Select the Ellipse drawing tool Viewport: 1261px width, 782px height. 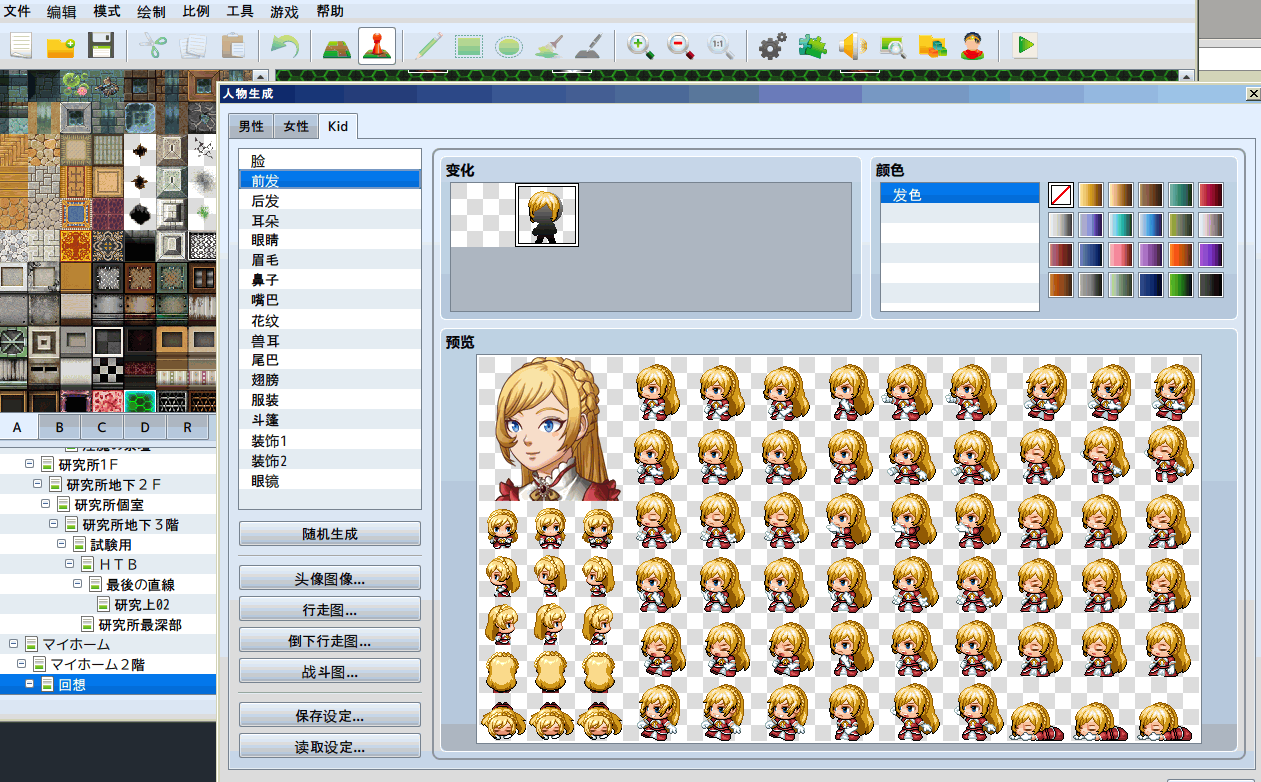(x=509, y=46)
